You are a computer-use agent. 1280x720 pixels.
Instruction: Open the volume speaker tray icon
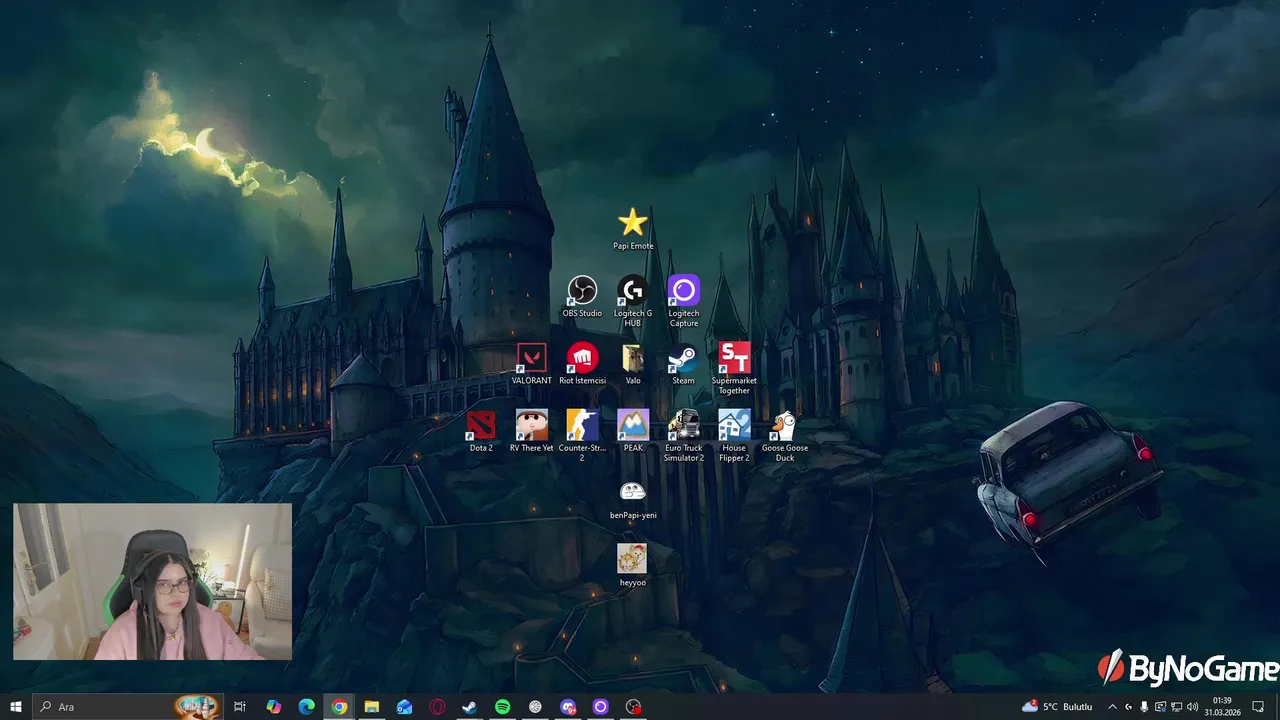coord(1192,707)
